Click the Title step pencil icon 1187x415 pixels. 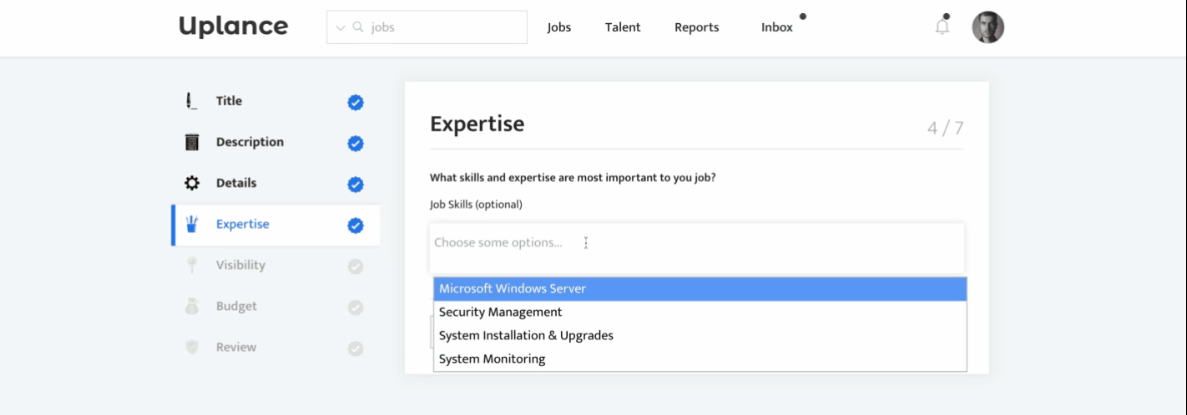point(191,101)
